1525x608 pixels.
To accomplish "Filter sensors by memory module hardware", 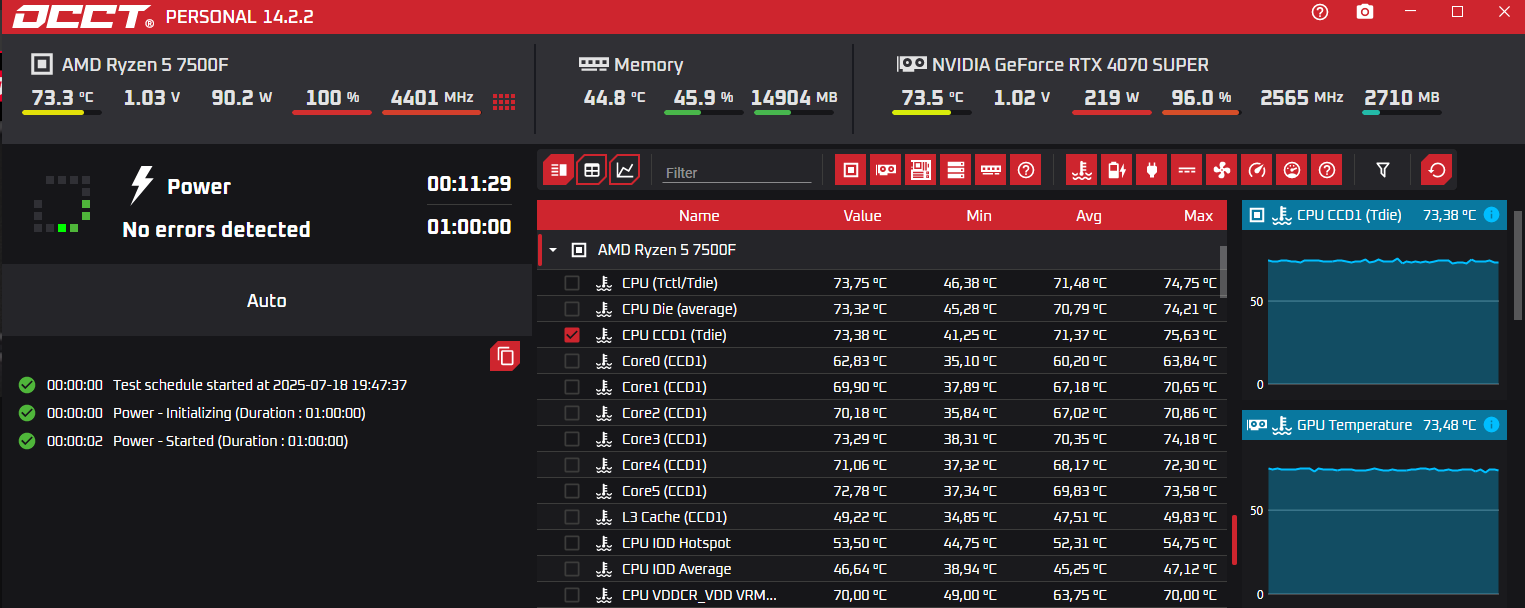I will click(x=990, y=170).
